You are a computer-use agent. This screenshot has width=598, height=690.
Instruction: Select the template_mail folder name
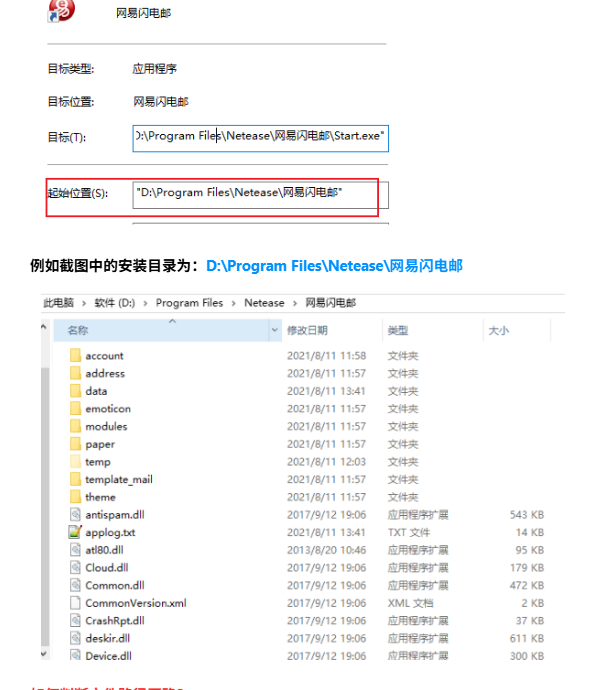point(119,479)
